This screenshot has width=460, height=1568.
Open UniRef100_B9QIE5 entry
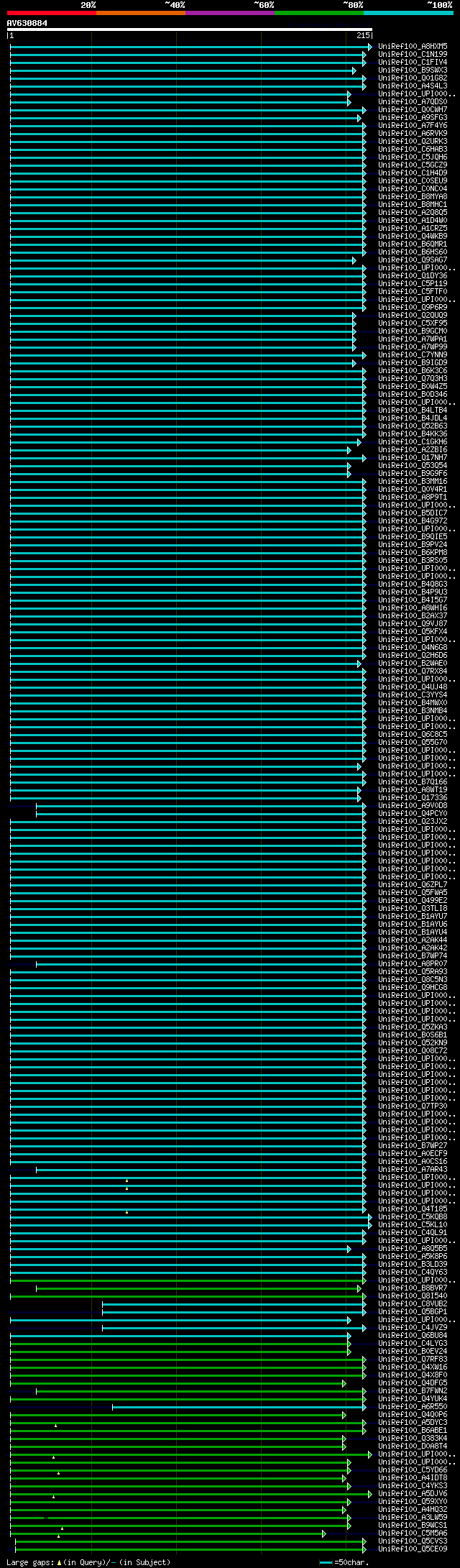click(x=413, y=536)
